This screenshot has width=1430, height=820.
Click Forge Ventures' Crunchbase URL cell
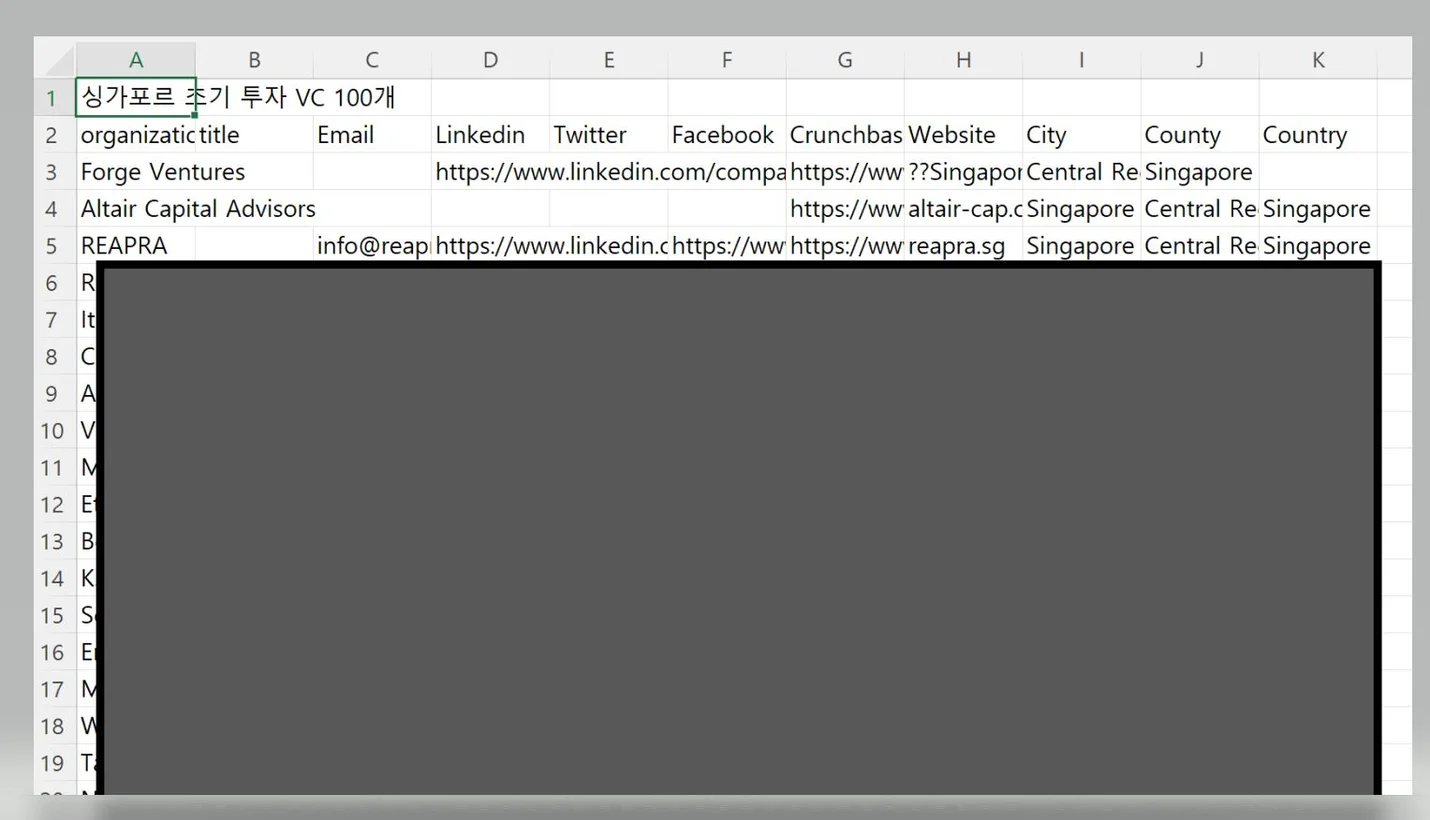click(845, 171)
